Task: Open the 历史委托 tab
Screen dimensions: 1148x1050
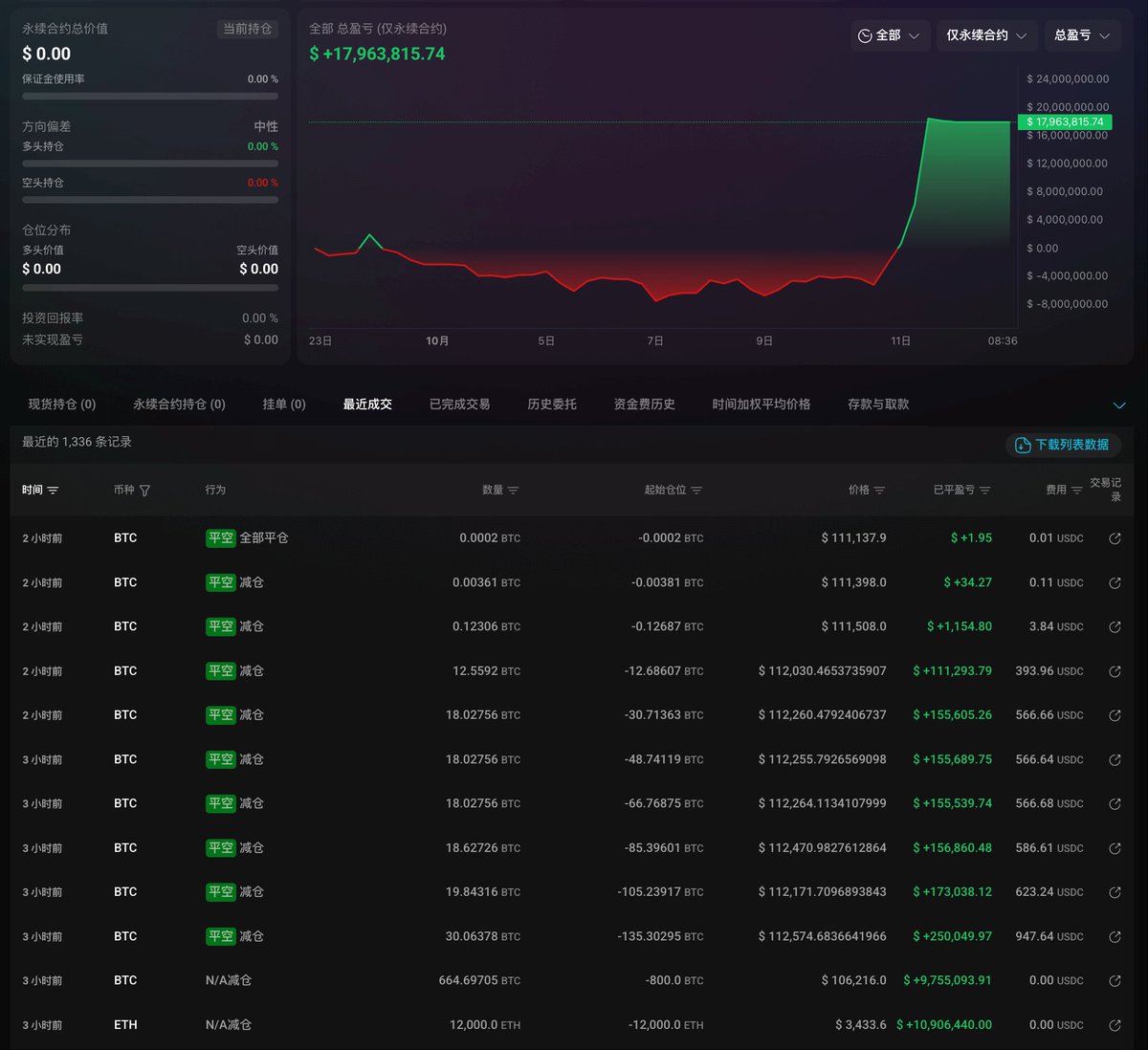Action: pos(552,405)
